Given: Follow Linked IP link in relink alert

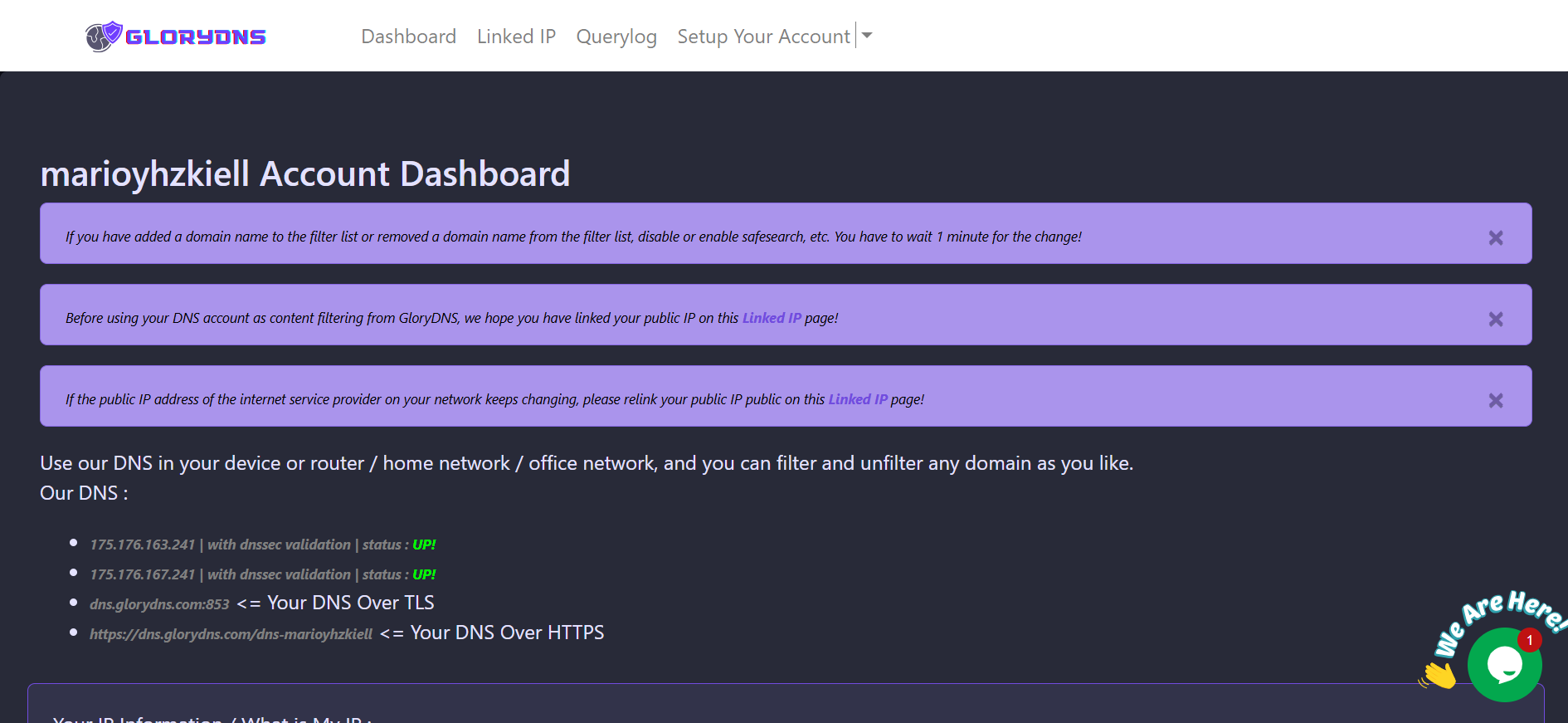Looking at the screenshot, I should coord(858,399).
